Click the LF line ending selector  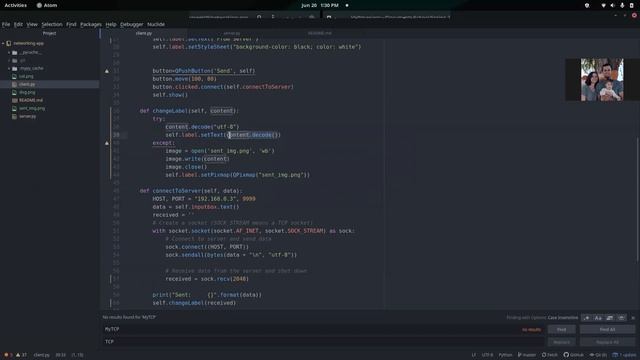point(473,355)
